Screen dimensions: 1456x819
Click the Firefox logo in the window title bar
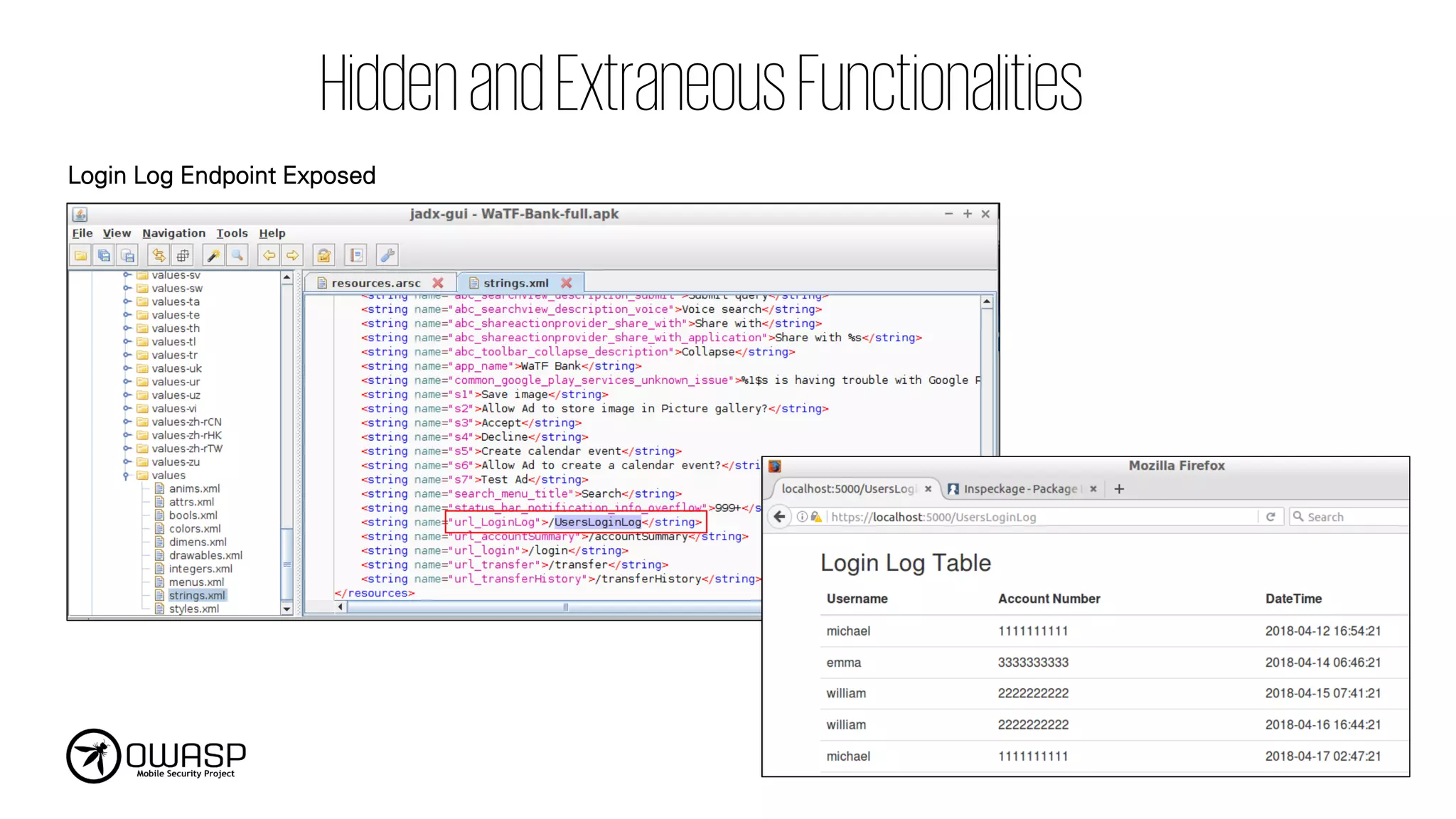tap(775, 466)
